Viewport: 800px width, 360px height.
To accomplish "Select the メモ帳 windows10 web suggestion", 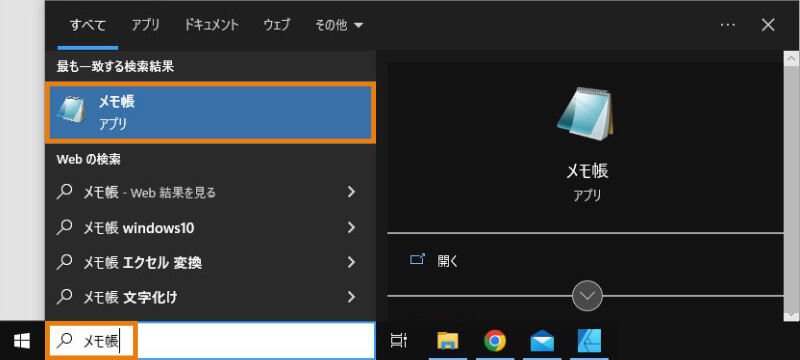I will (210, 227).
